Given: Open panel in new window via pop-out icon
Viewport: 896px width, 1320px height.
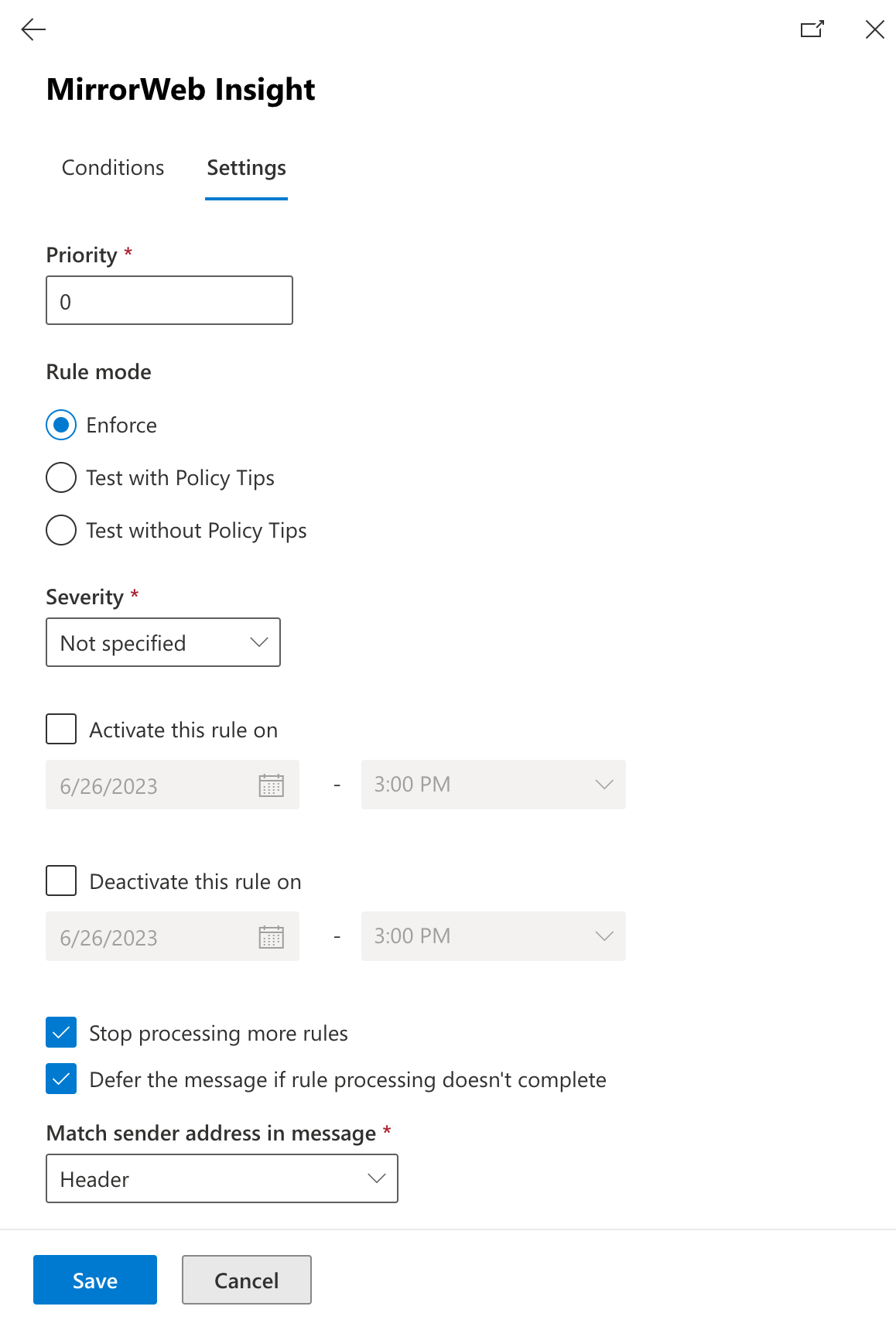Looking at the screenshot, I should pos(812,29).
